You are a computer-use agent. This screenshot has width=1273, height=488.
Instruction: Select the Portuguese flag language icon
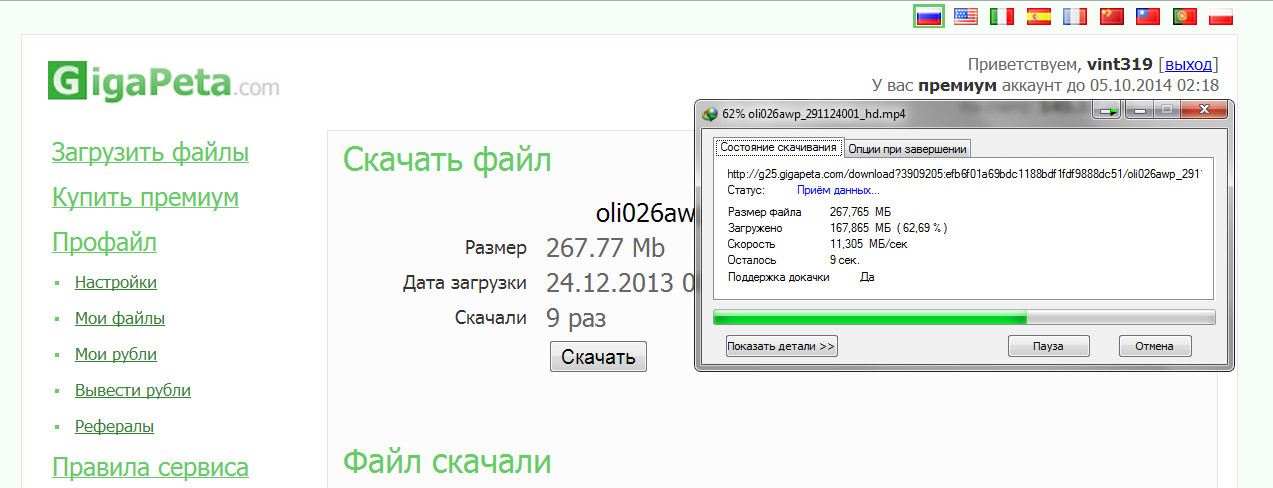click(1185, 16)
